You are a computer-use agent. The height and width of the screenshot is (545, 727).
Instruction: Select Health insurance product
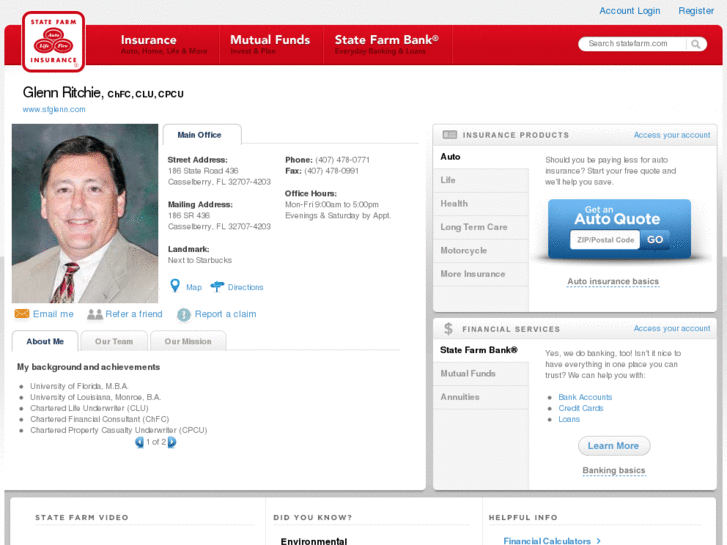[481, 204]
